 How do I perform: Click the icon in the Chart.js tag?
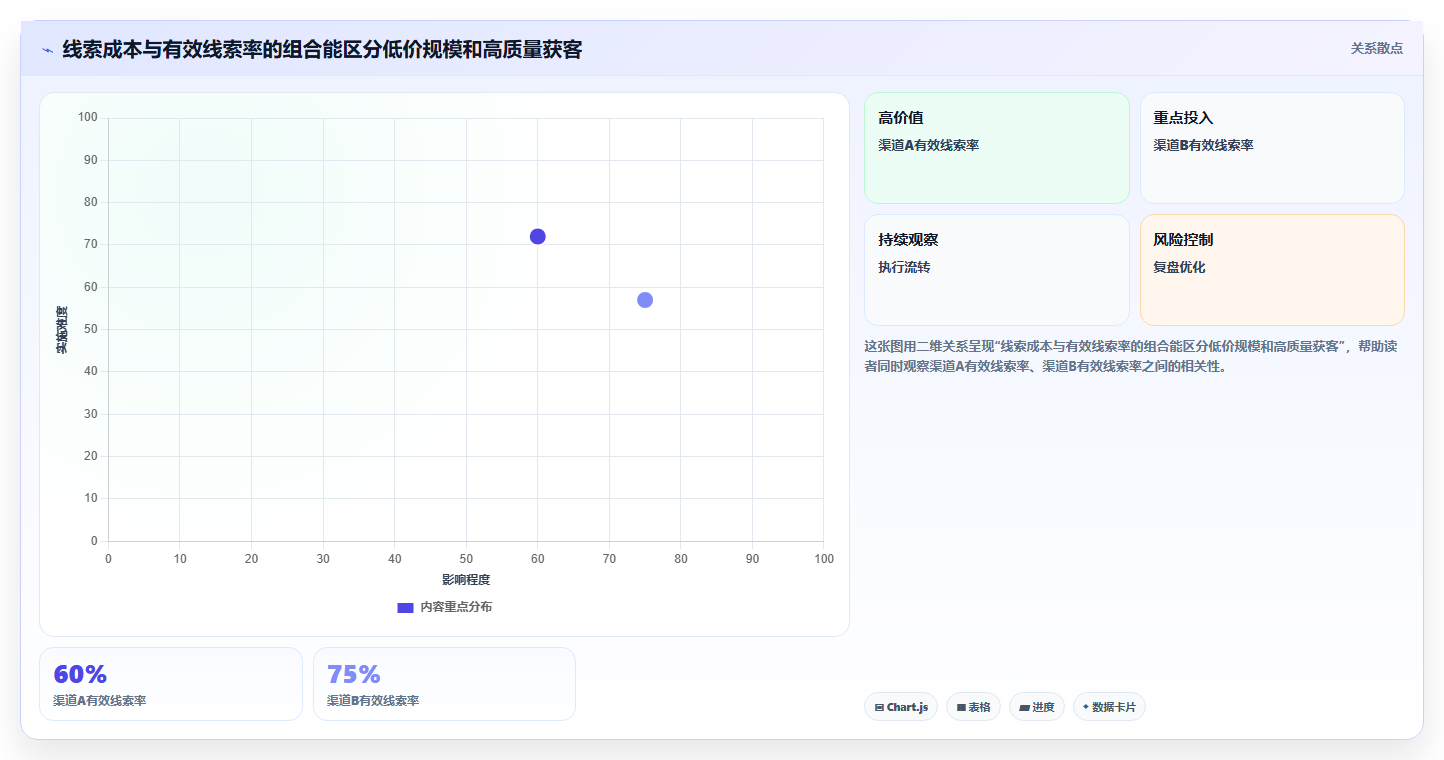879,707
